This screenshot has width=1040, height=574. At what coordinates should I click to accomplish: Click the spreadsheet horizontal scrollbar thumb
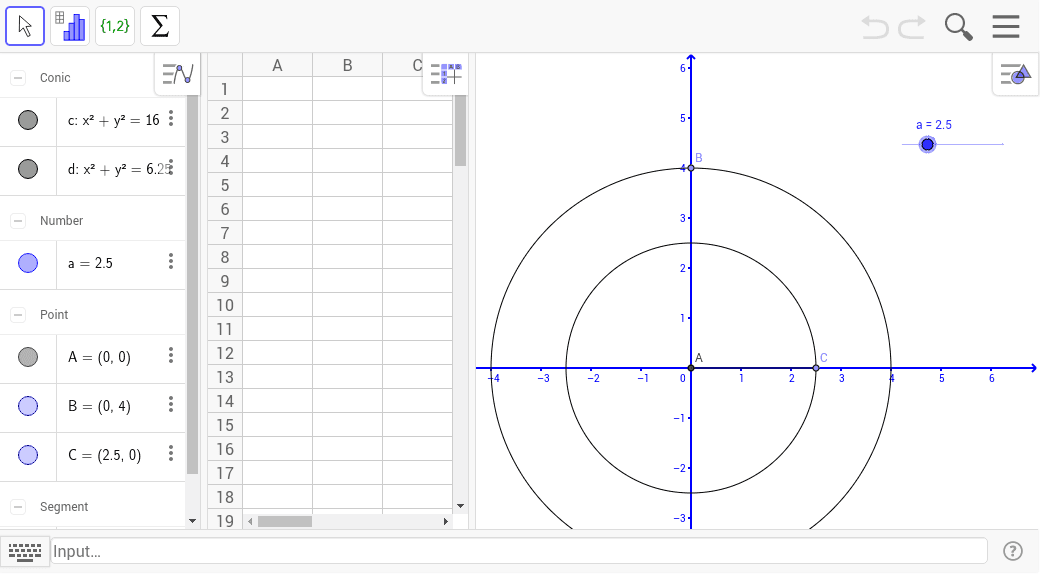[285, 522]
